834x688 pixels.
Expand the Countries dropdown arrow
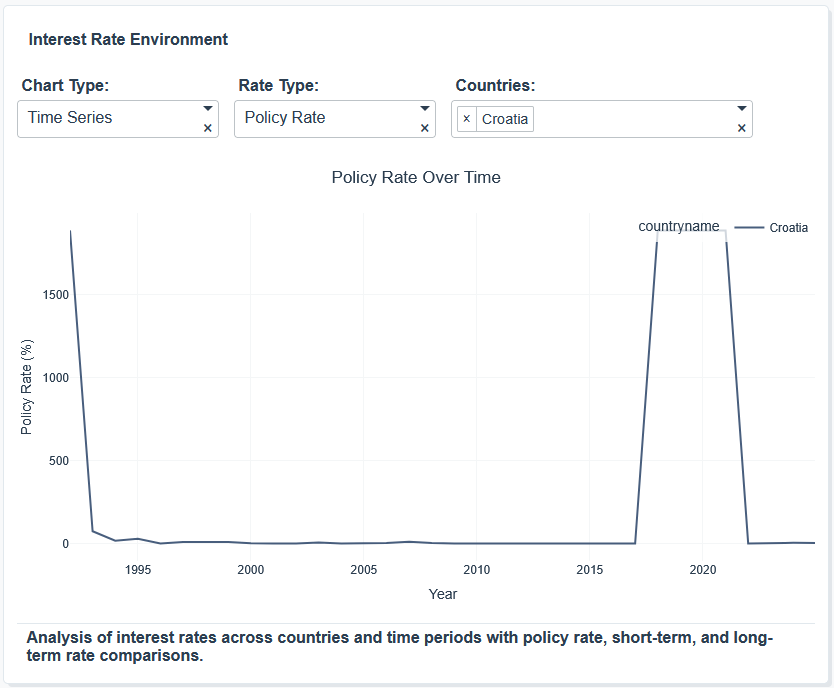pos(742,108)
